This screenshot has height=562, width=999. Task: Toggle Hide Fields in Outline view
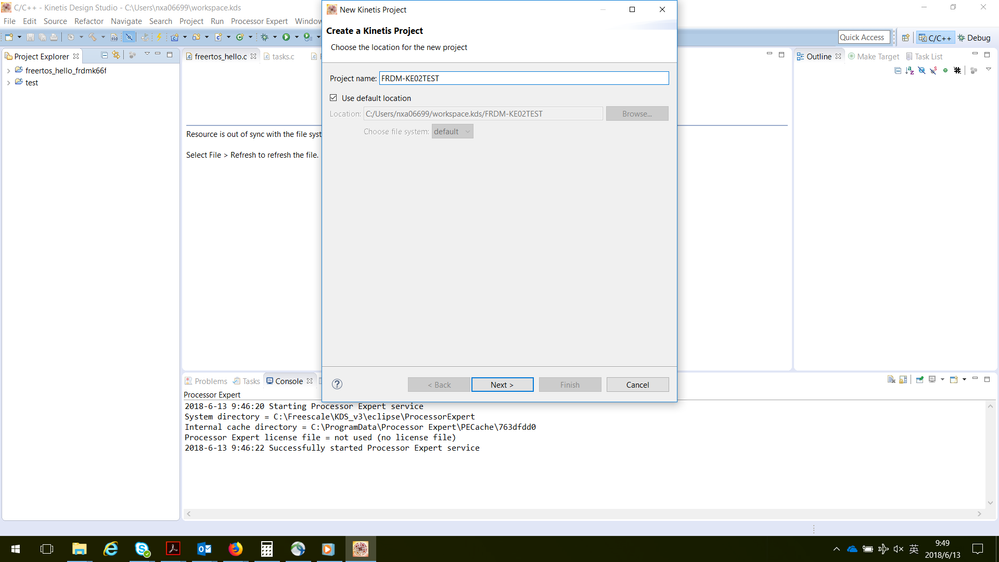(921, 70)
